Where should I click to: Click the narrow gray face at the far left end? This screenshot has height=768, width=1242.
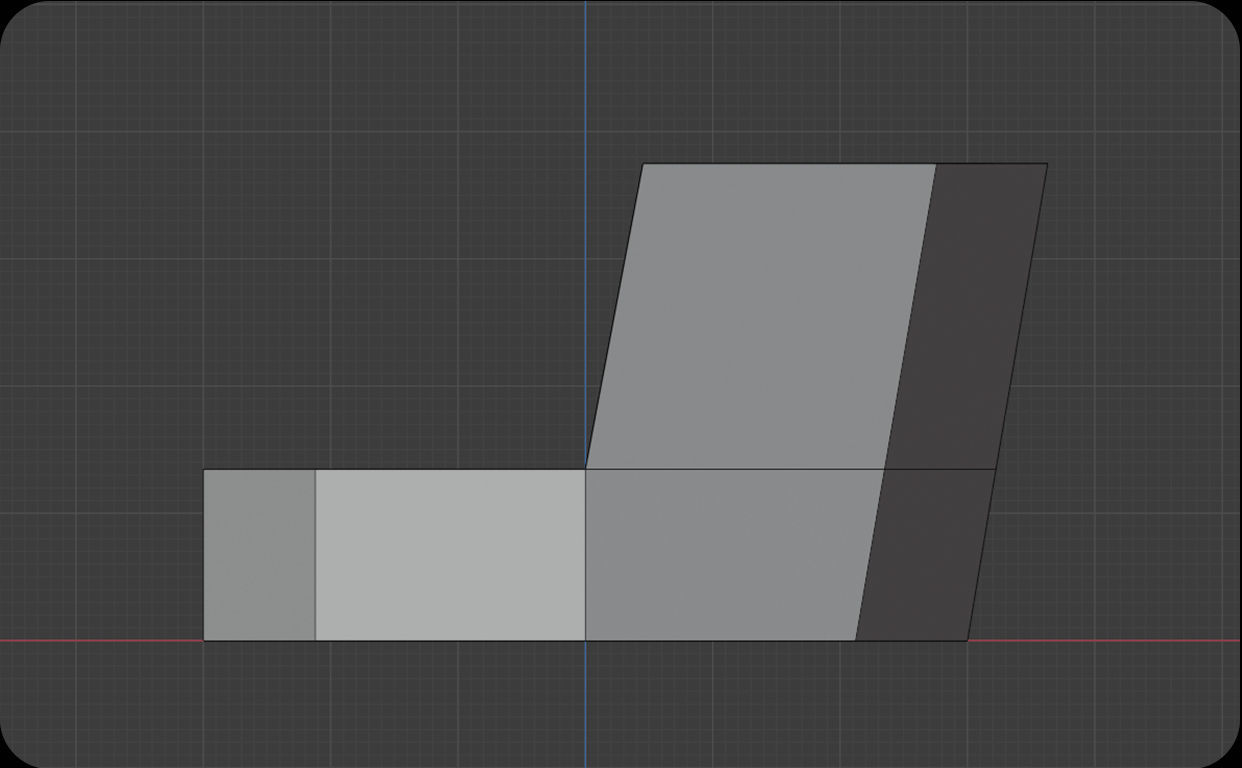(x=260, y=555)
